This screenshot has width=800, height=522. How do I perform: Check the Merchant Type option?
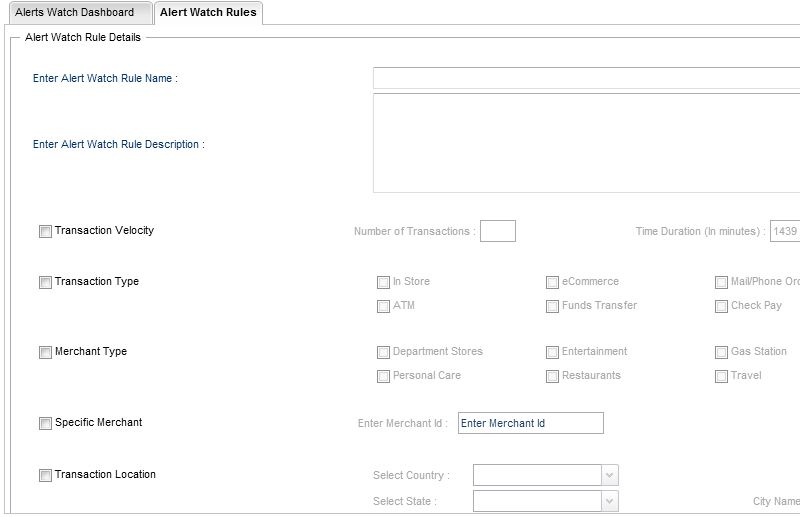45,353
